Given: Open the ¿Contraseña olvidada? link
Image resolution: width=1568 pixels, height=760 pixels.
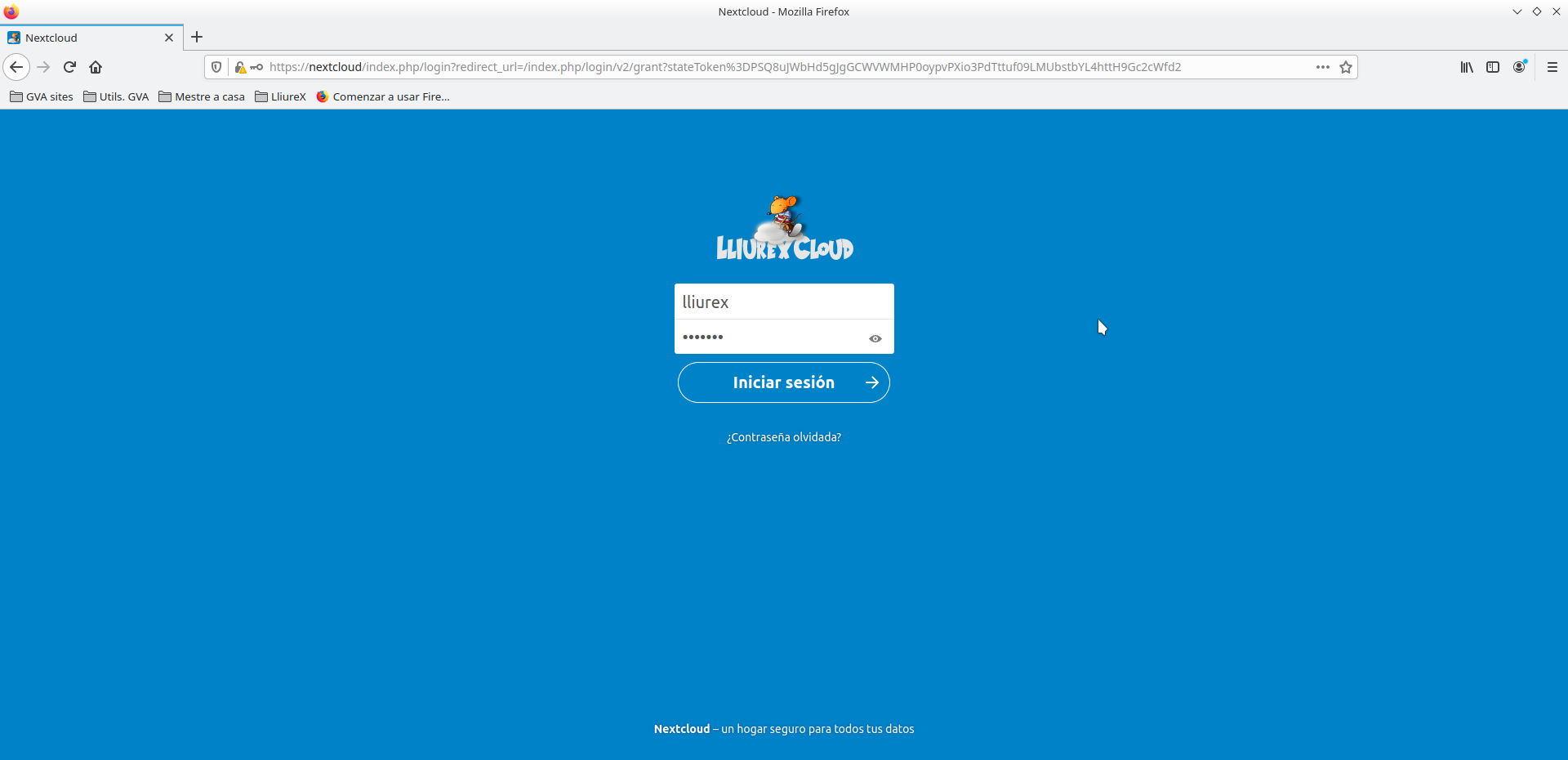Looking at the screenshot, I should coord(783,437).
